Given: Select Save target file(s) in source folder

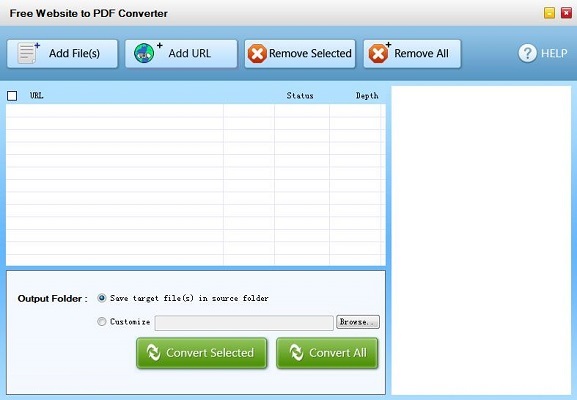Looking at the screenshot, I should click(102, 298).
